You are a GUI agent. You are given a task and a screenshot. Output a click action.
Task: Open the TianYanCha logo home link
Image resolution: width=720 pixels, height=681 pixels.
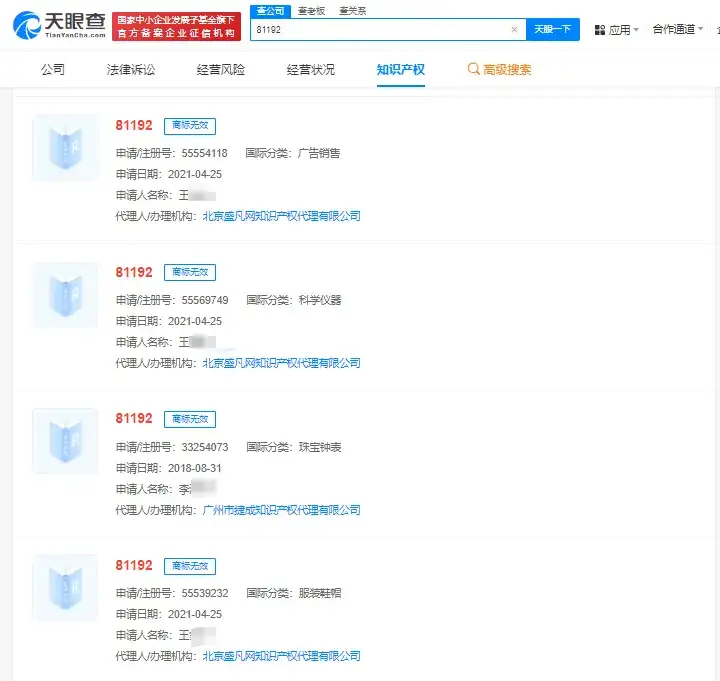point(59,25)
